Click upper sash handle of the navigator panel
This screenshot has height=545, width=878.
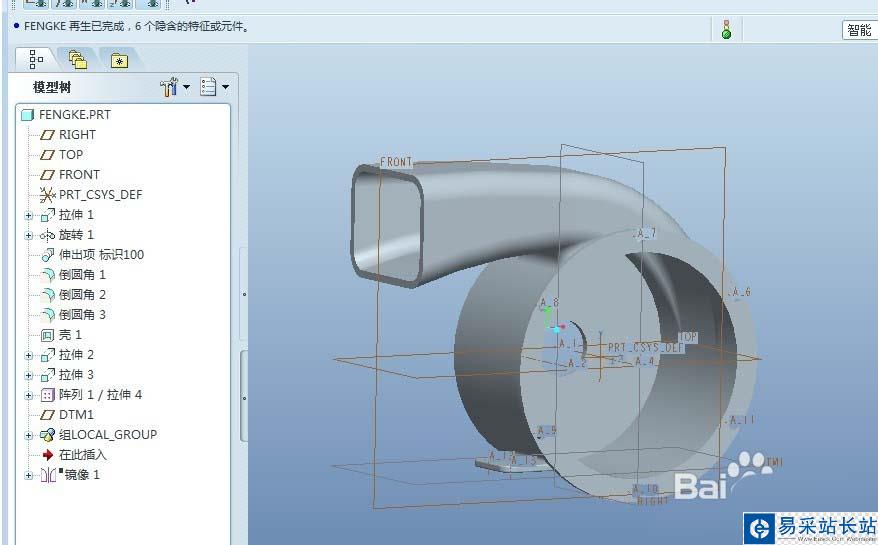244,294
